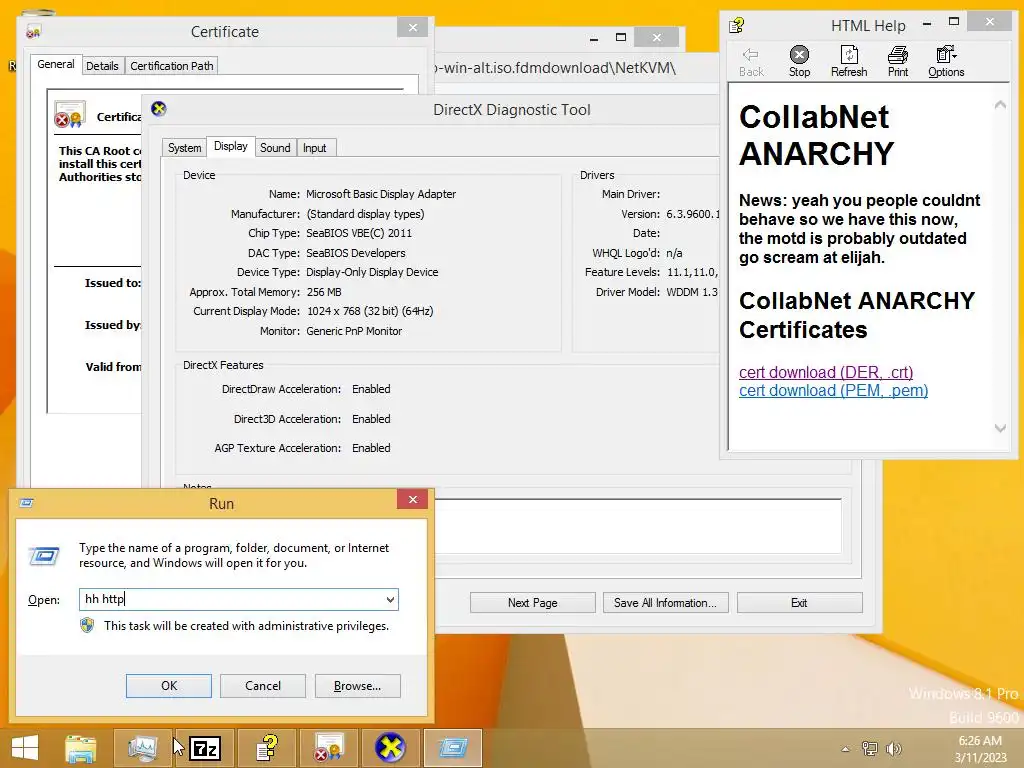
Task: Minimize the HTML Help window
Action: (927, 24)
